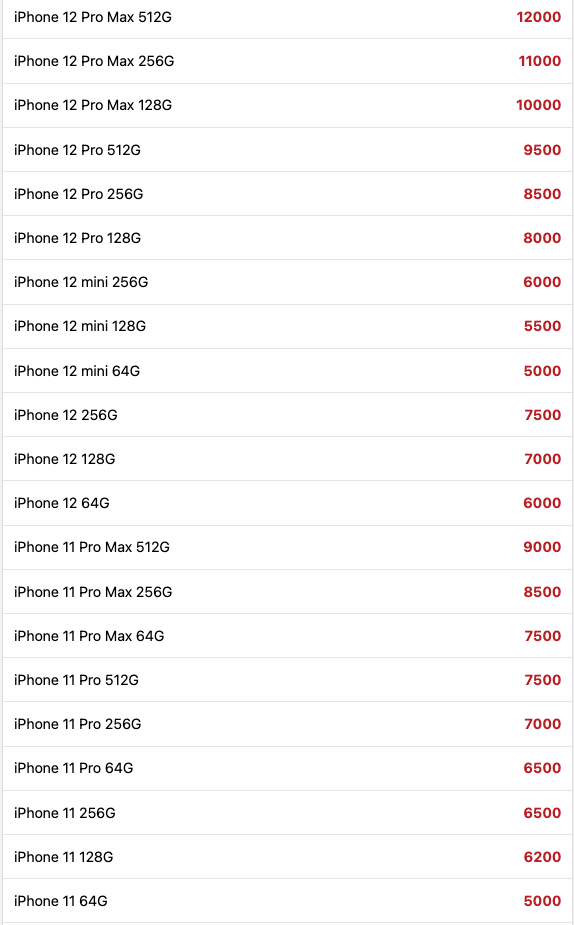Choose the iPhone 12 Pro 128G listing
This screenshot has height=925, width=574.
[287, 238]
